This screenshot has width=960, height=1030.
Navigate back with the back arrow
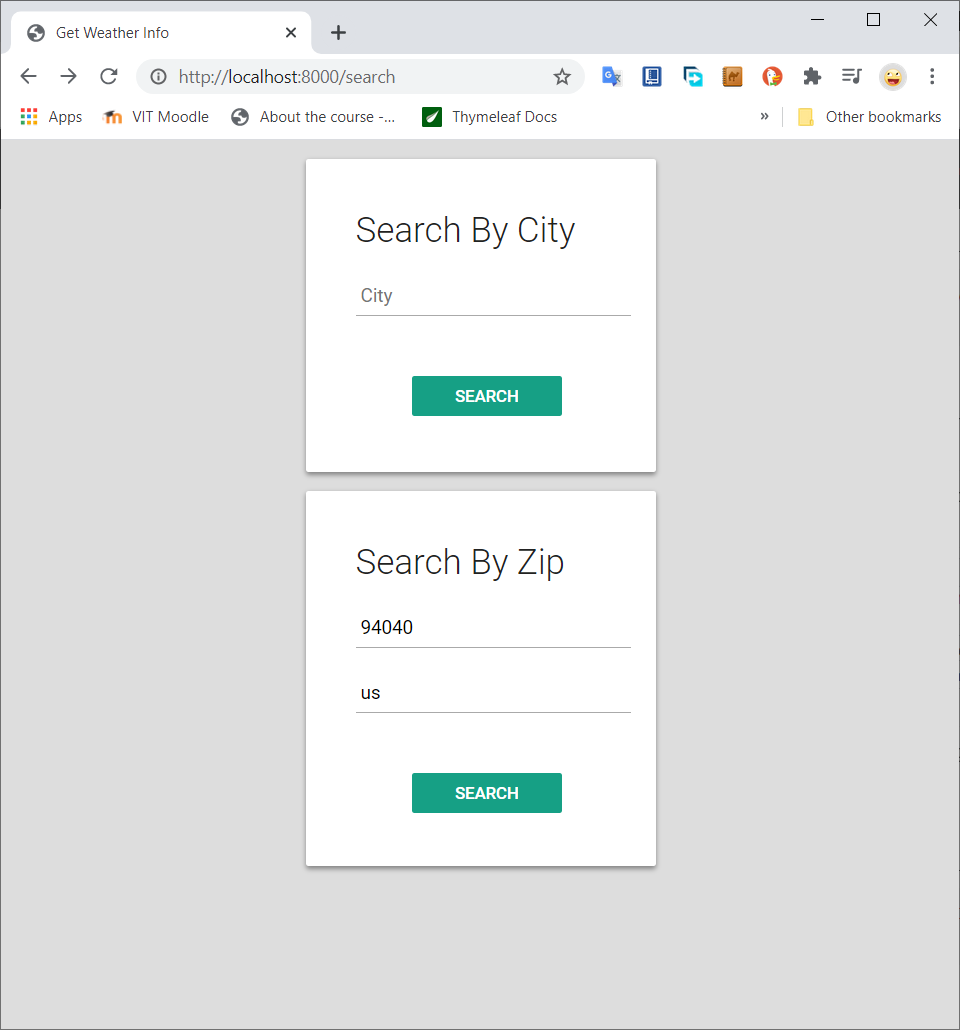coord(28,76)
